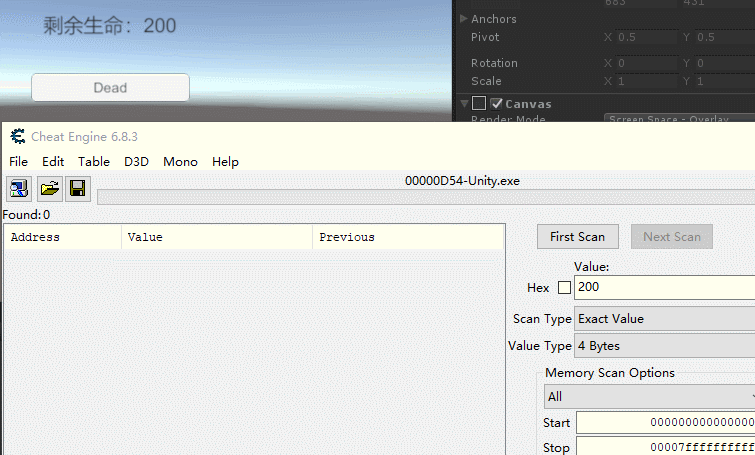The height and width of the screenshot is (455, 755).
Task: Click the open folder icon in Cheat Engine toolbar
Action: (49, 188)
